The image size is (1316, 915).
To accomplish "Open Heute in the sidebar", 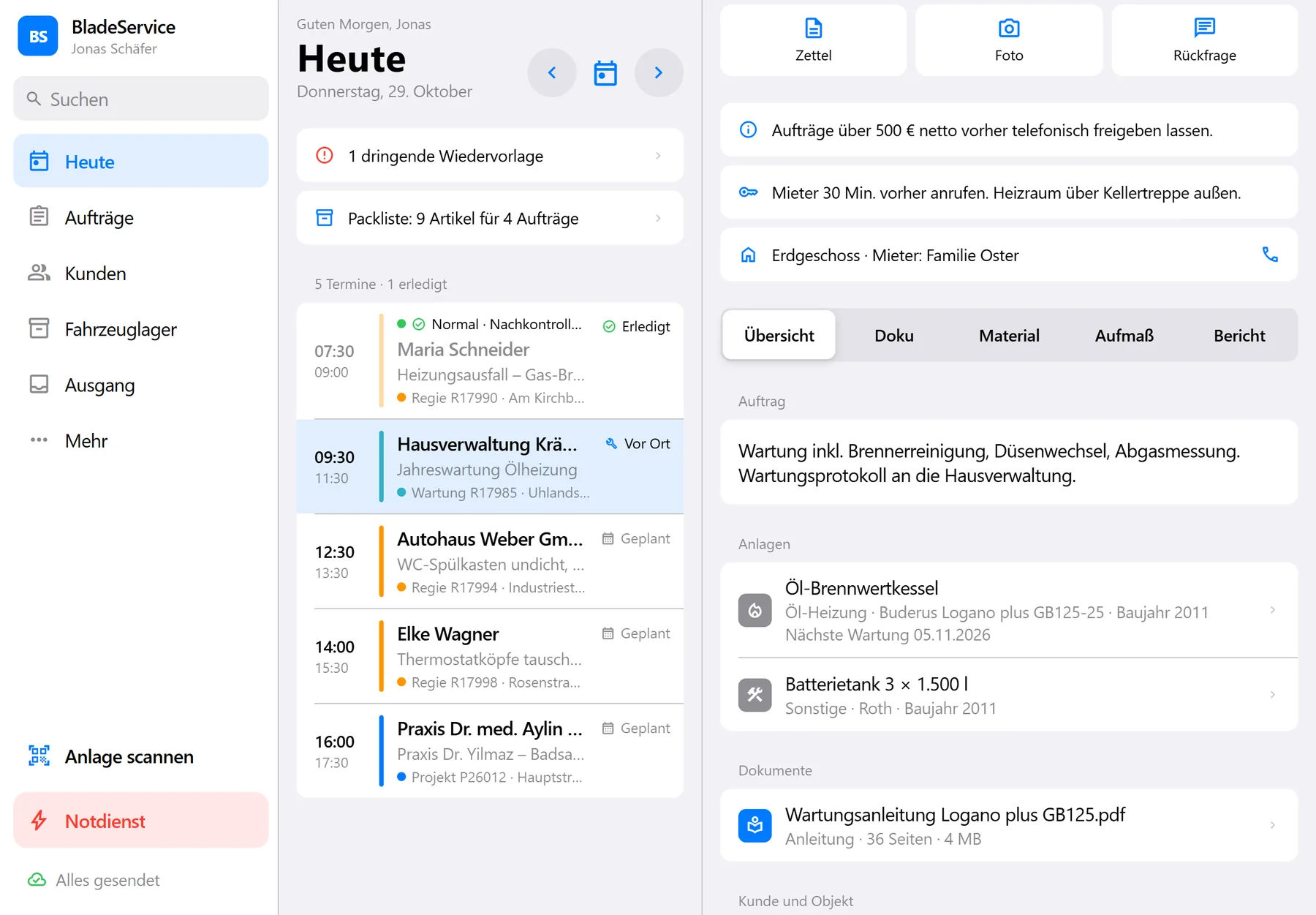I will (141, 161).
